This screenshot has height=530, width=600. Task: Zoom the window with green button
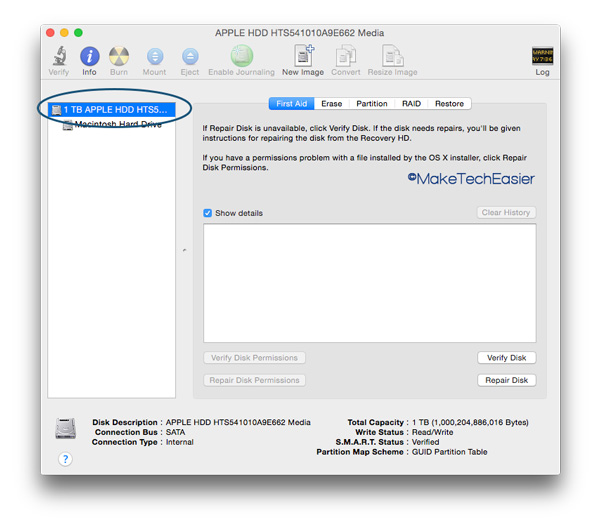[x=78, y=33]
